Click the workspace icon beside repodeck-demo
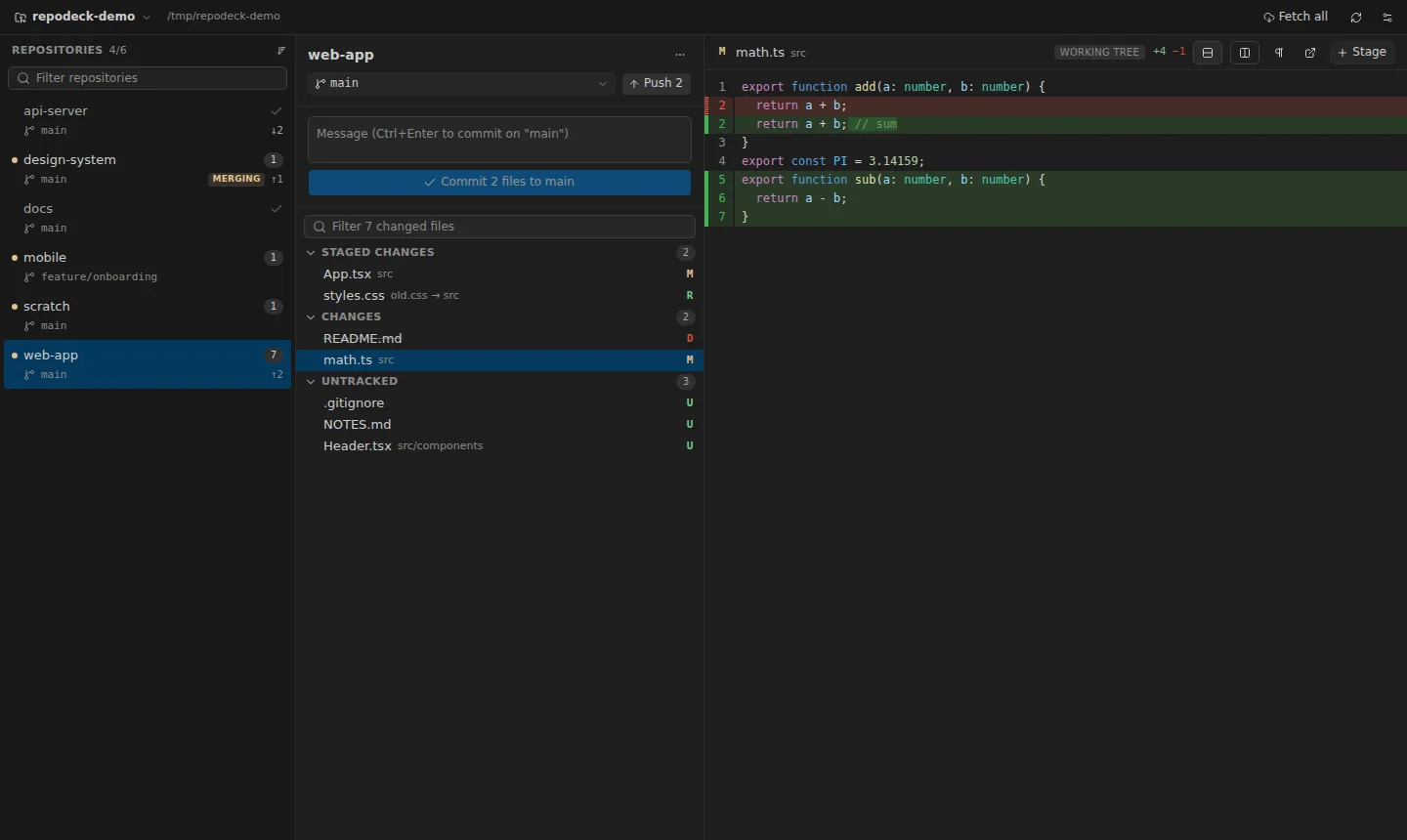Screen dimensions: 1407x840 coord(21,18)
